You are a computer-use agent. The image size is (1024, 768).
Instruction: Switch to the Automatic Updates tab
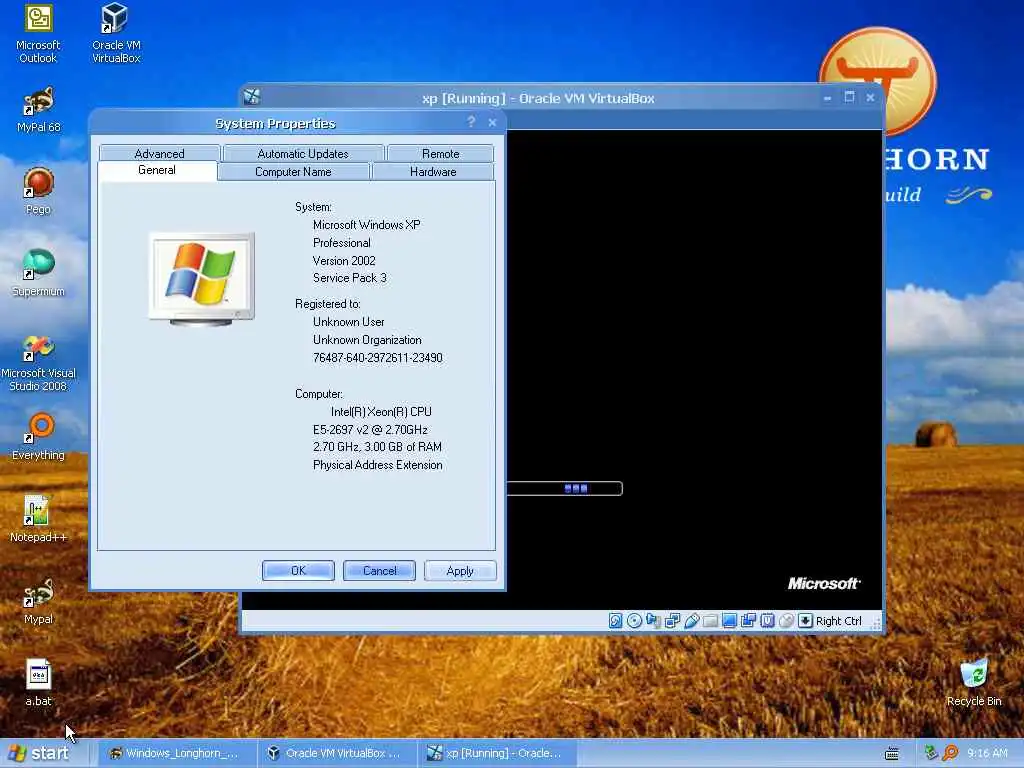303,153
